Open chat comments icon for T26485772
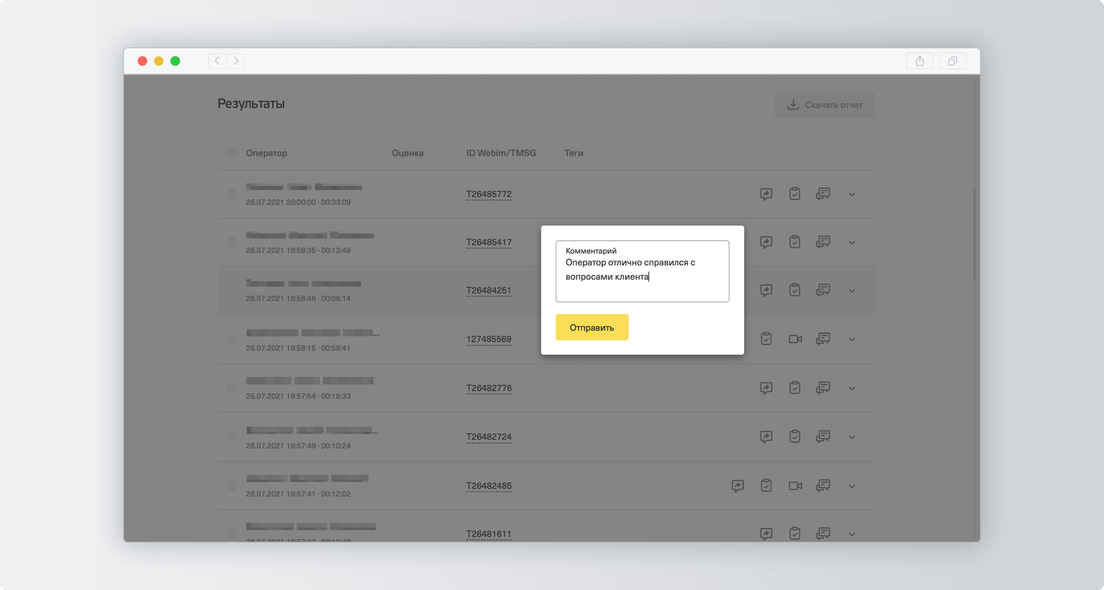This screenshot has height=590, width=1104. 823,194
